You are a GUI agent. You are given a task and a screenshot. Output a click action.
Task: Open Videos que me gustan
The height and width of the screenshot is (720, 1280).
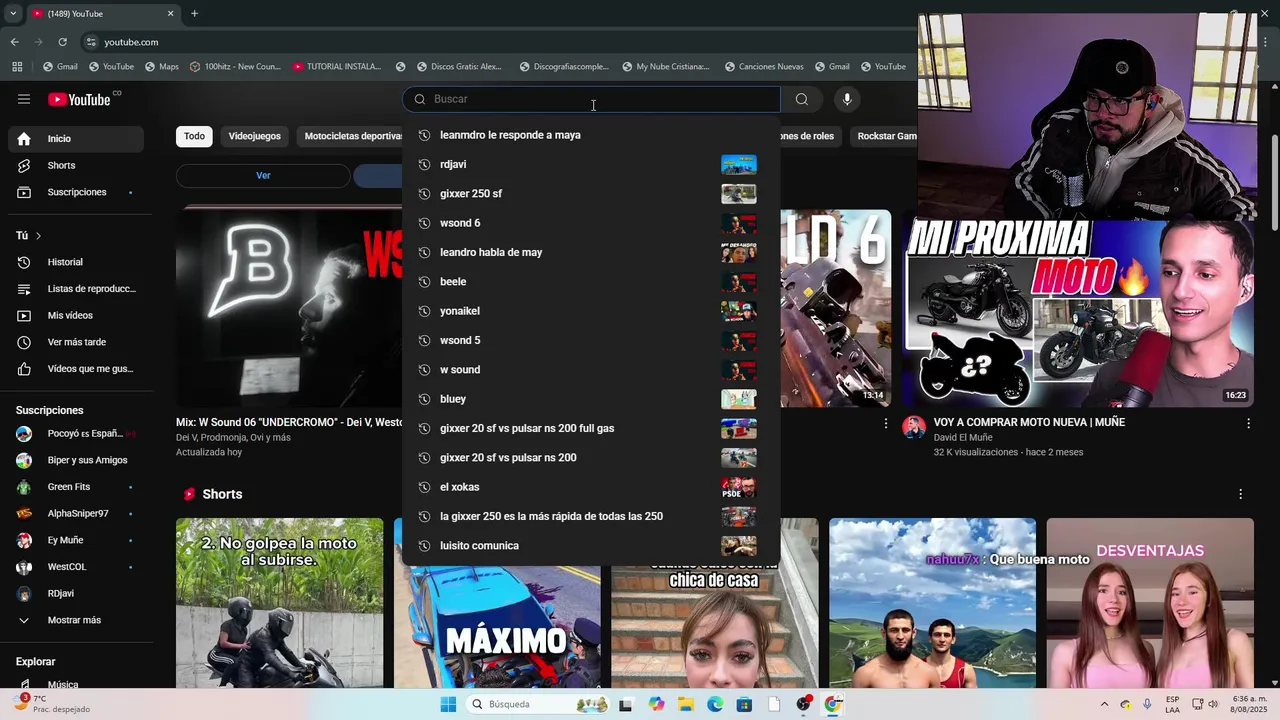76,369
